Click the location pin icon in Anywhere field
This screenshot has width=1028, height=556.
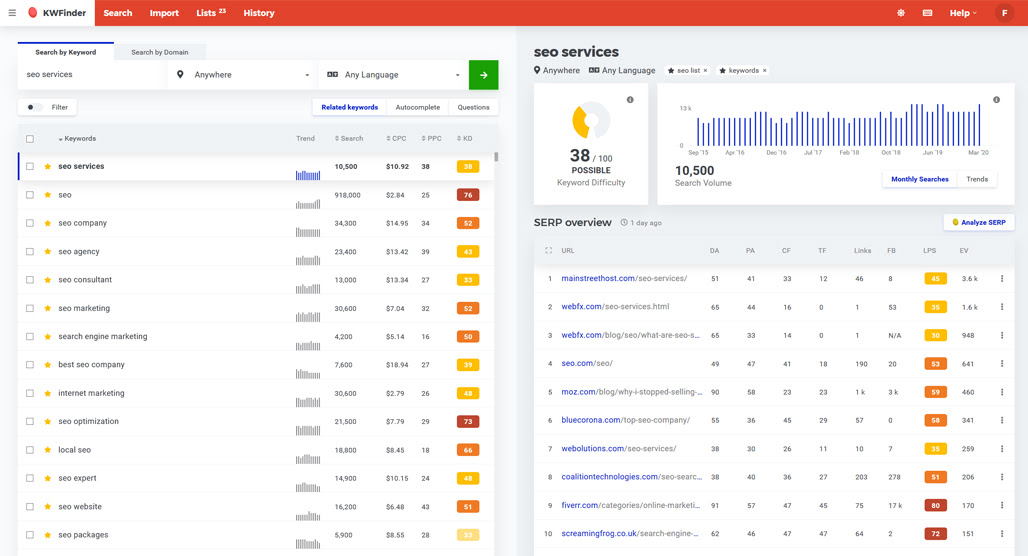pos(180,75)
